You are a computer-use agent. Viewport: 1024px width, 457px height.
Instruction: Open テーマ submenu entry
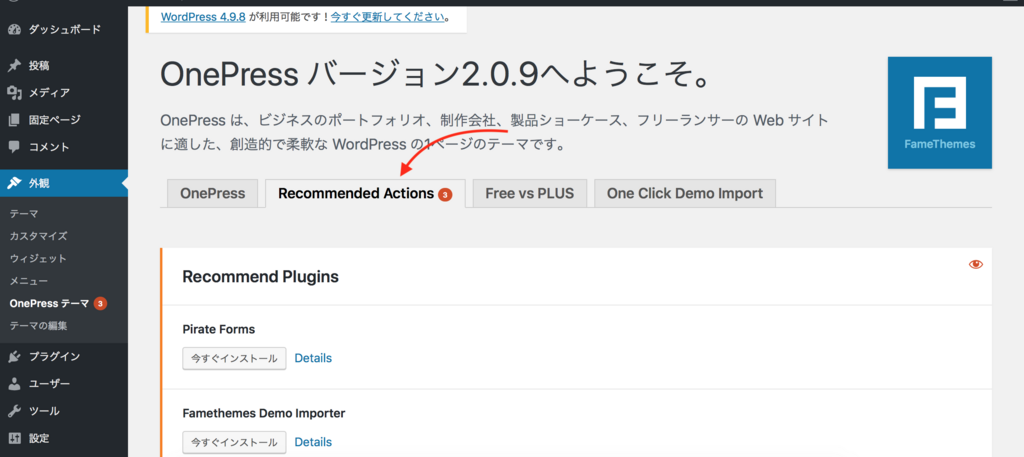(24, 213)
